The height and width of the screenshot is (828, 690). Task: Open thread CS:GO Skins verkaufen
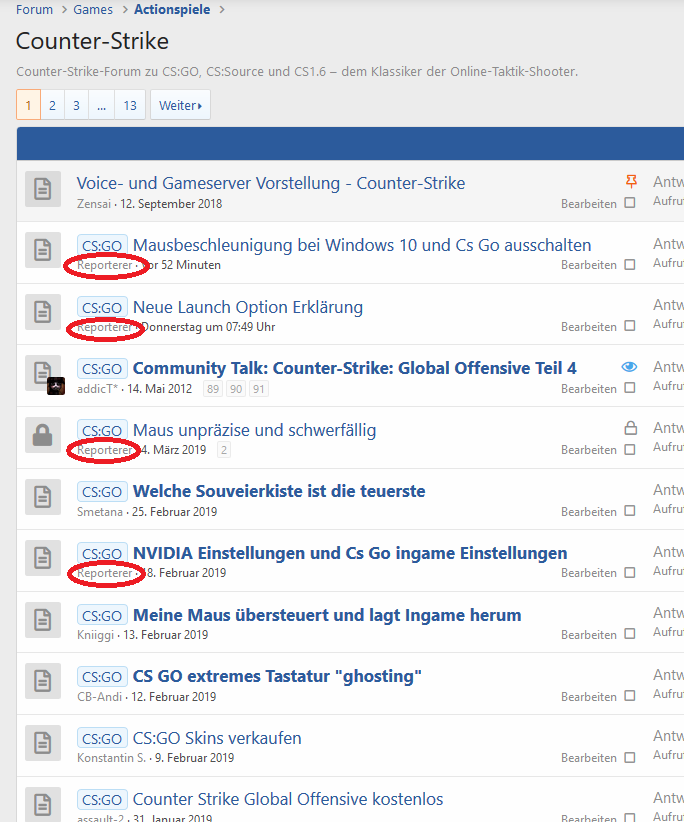pyautogui.click(x=217, y=738)
